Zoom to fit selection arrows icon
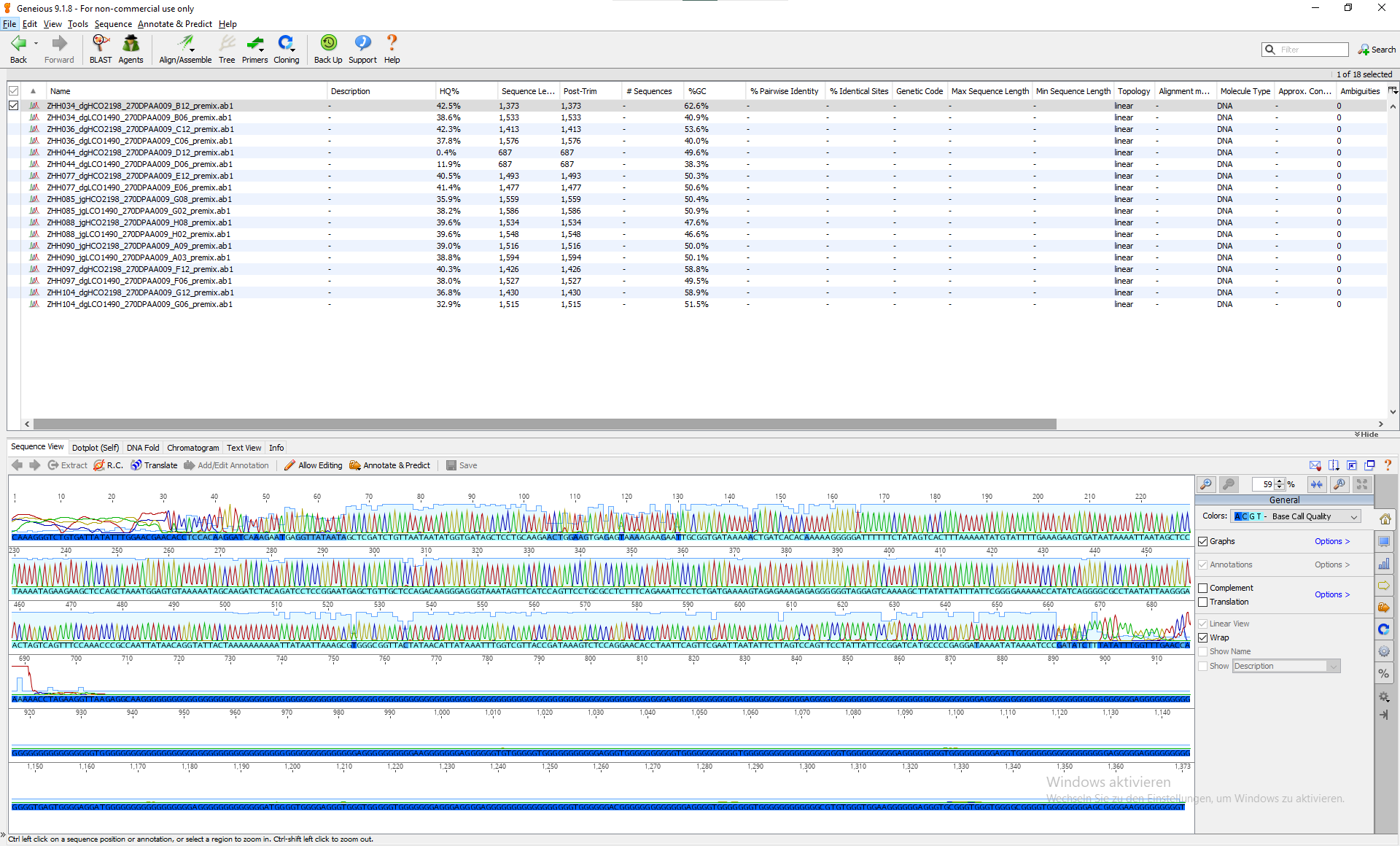 (1316, 484)
